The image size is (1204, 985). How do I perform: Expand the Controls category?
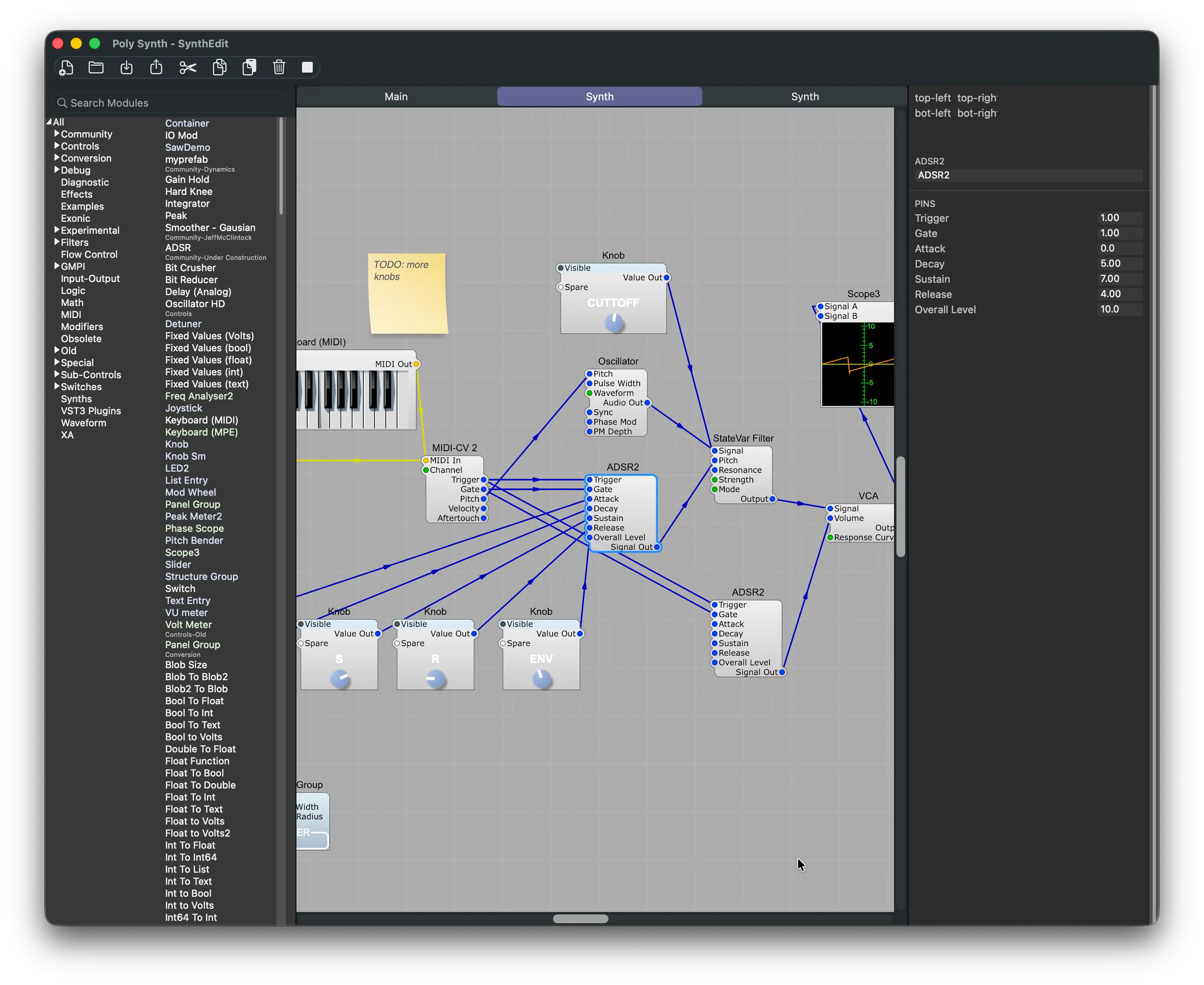click(57, 146)
